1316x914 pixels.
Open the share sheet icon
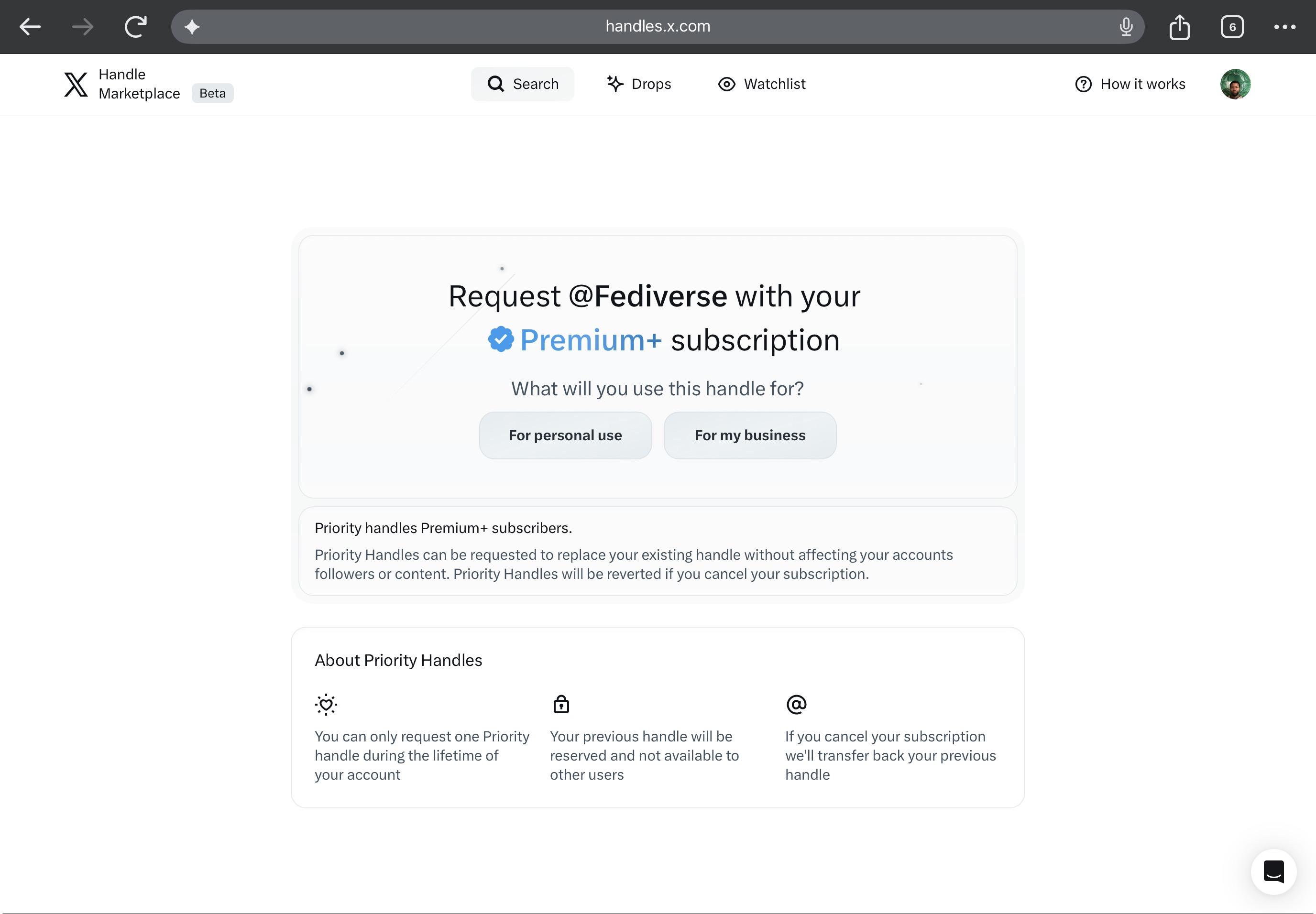tap(1179, 26)
